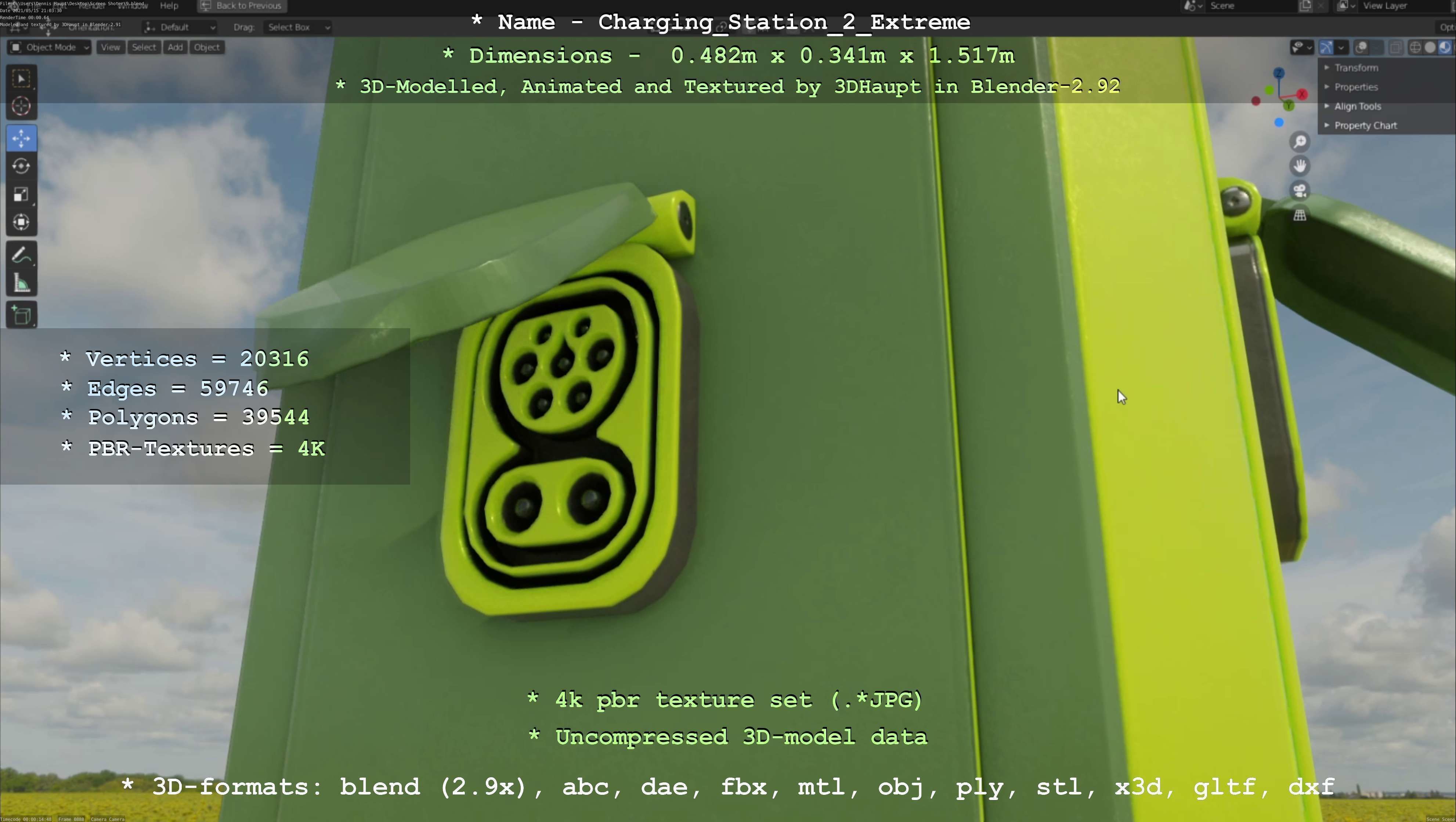Toggle camera view with camera icon
The width and height of the screenshot is (1456, 822).
pyautogui.click(x=1300, y=191)
